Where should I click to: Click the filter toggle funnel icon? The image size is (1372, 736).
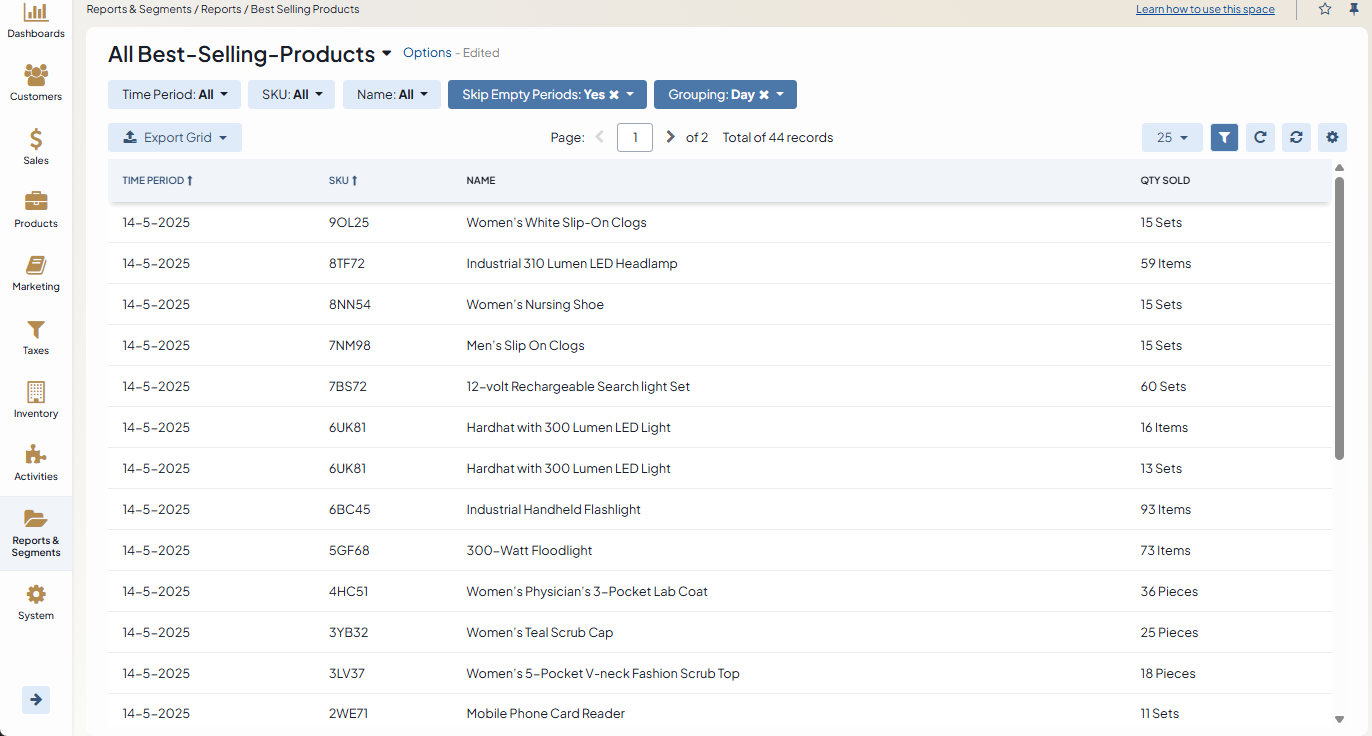click(1224, 138)
